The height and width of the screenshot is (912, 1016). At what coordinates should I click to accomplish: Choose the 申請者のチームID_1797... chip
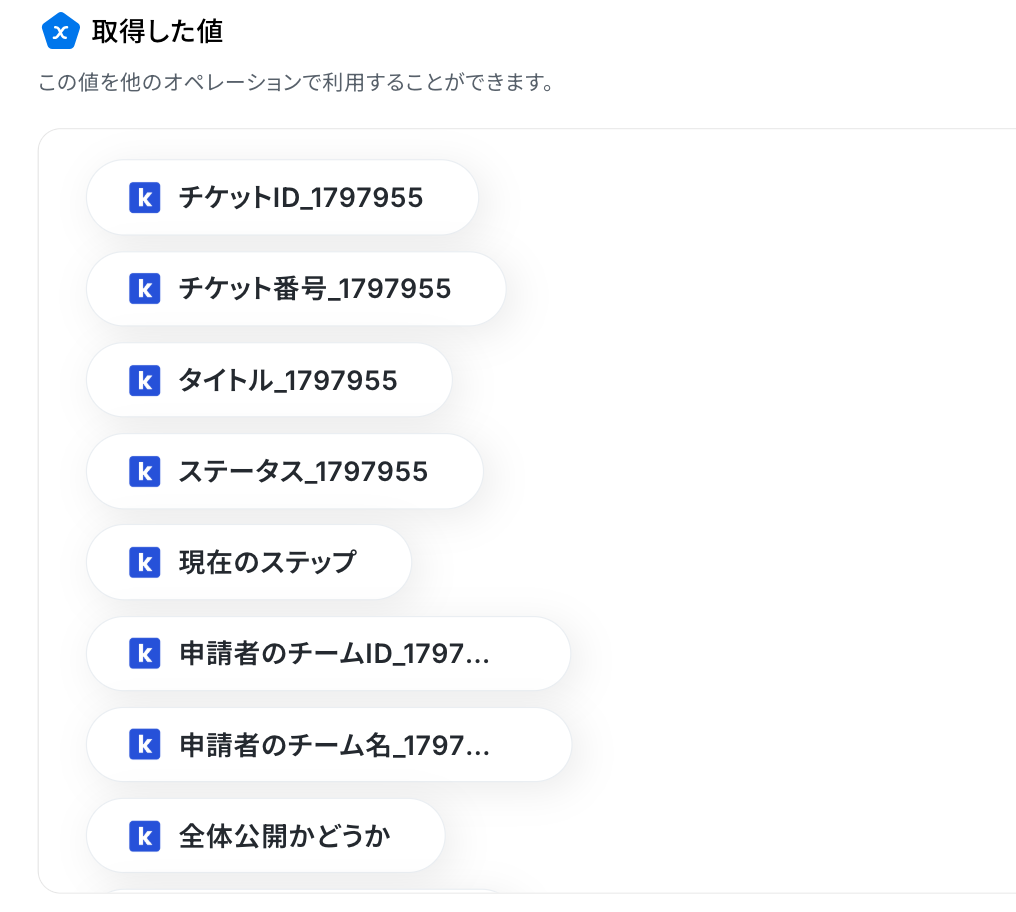tap(329, 653)
